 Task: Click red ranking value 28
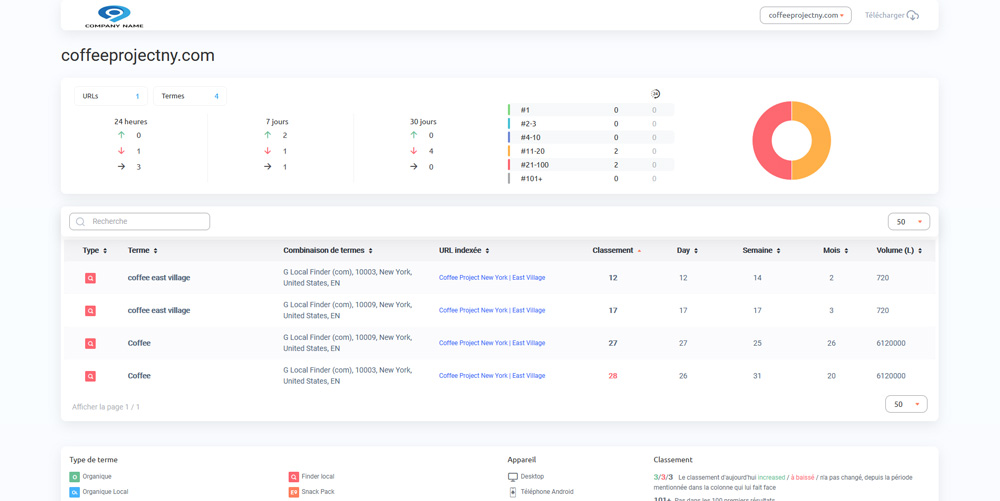coord(613,376)
